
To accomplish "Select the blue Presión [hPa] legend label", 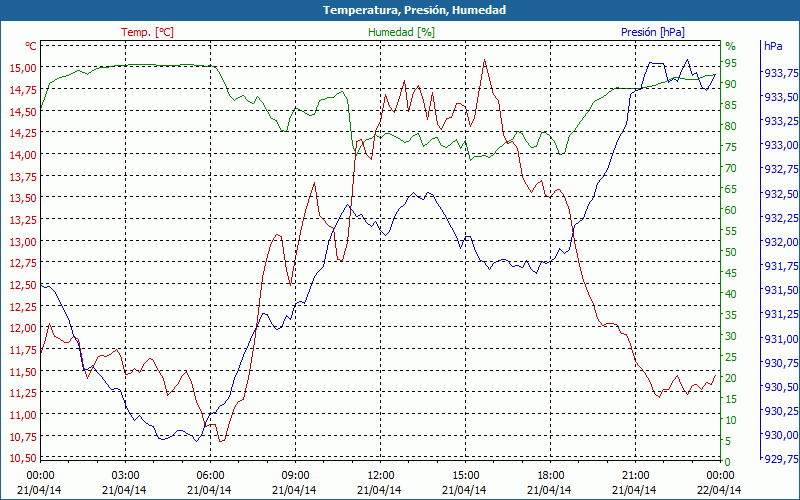I will [653, 32].
